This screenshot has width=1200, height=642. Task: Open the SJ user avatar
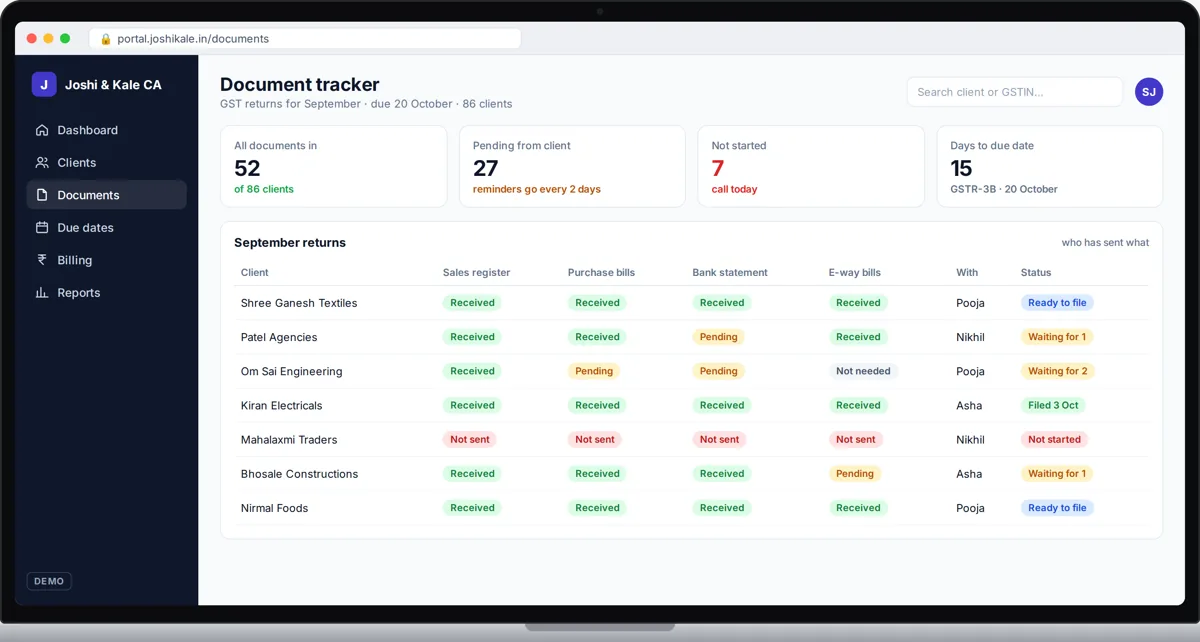coord(1149,92)
